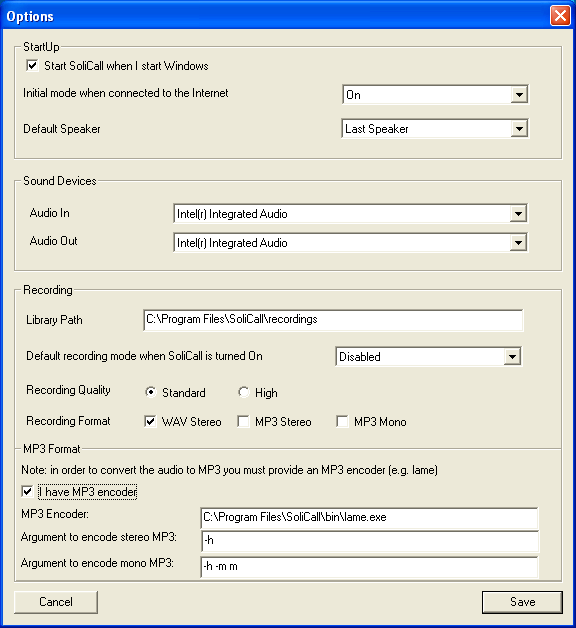
Task: Save the options
Action: 522,602
